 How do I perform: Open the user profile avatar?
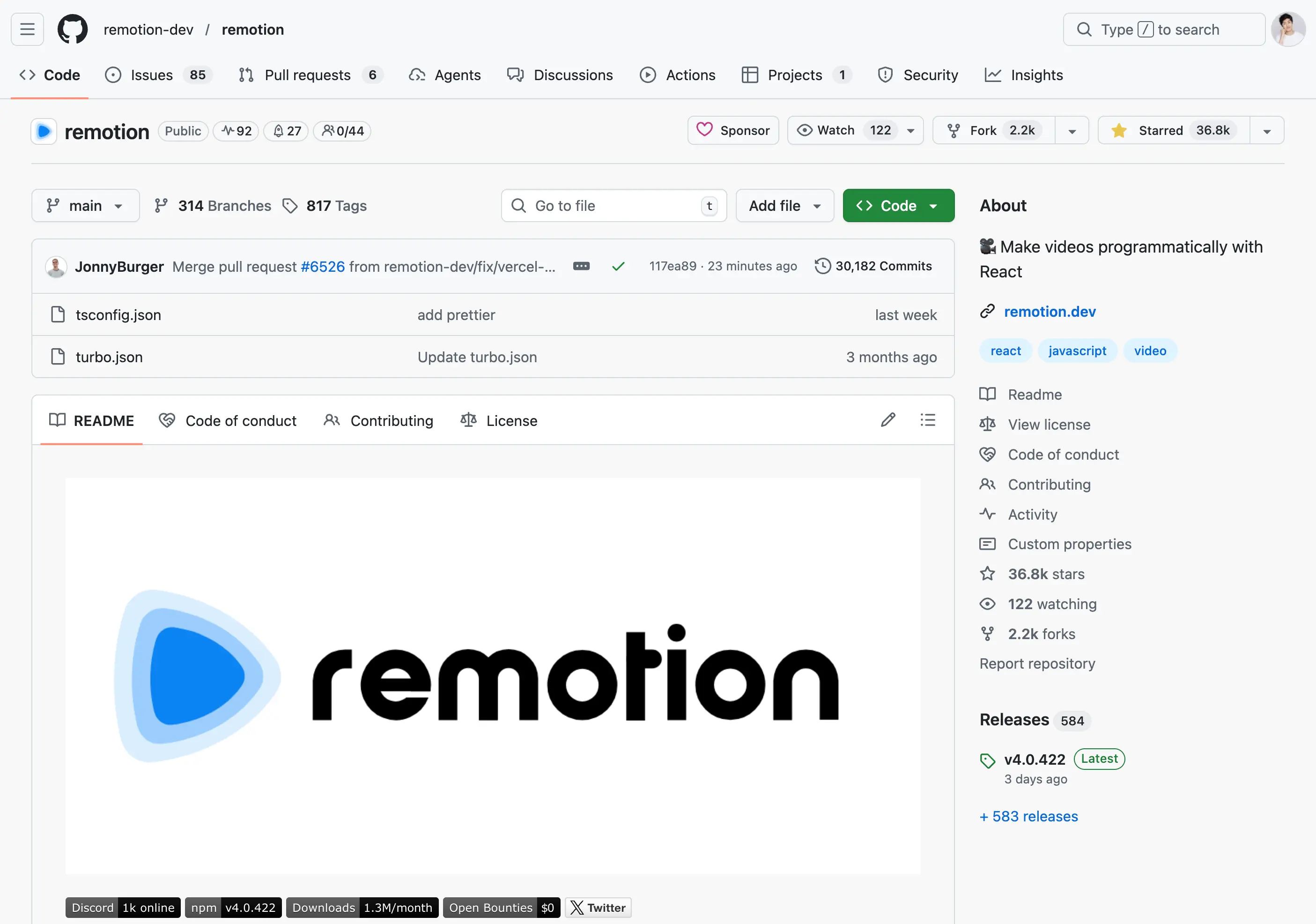(x=1287, y=29)
